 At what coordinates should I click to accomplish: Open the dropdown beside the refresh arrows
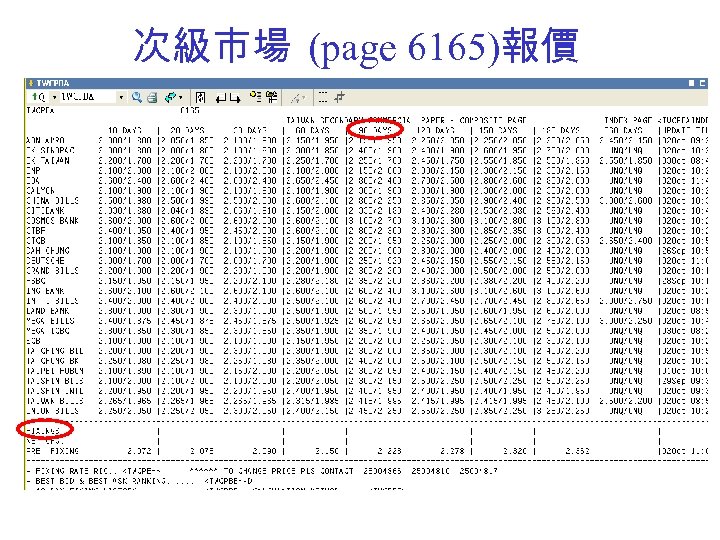[x=181, y=98]
